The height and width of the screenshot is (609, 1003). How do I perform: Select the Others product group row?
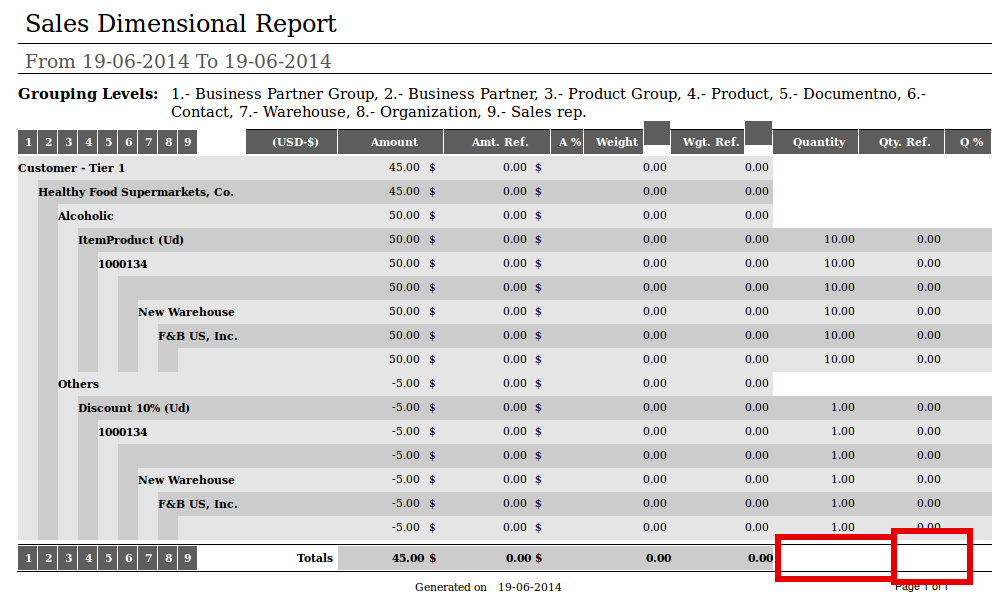pos(79,384)
